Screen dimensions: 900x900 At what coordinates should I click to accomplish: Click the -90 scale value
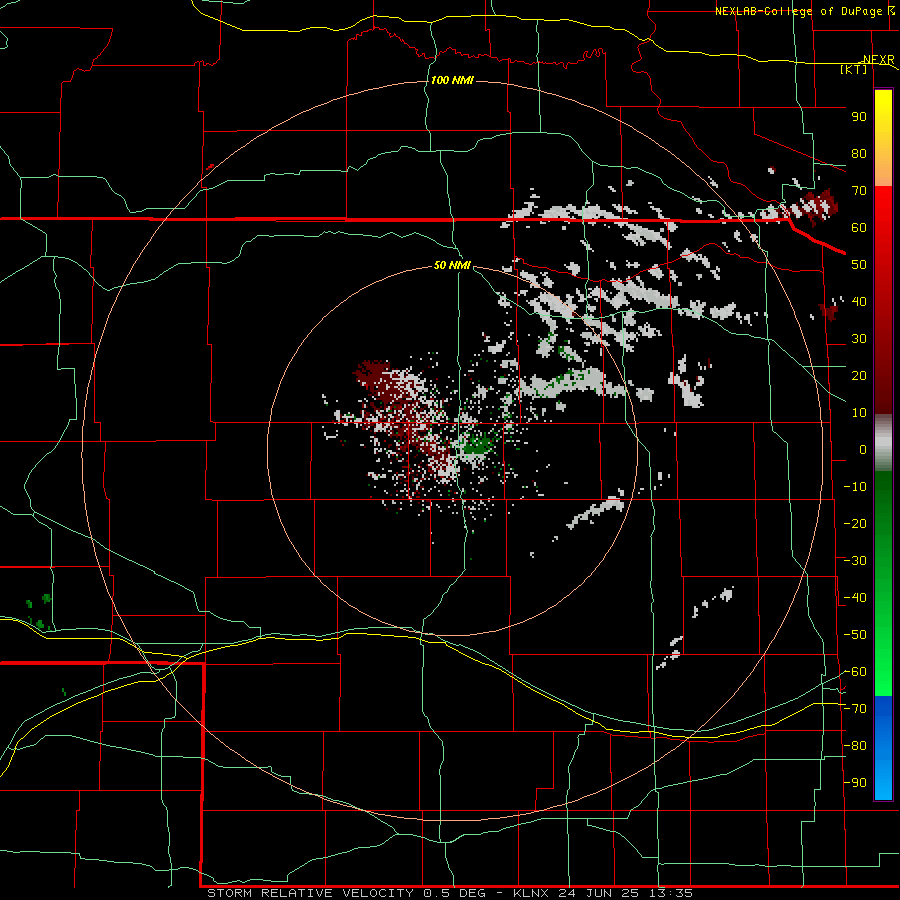855,782
